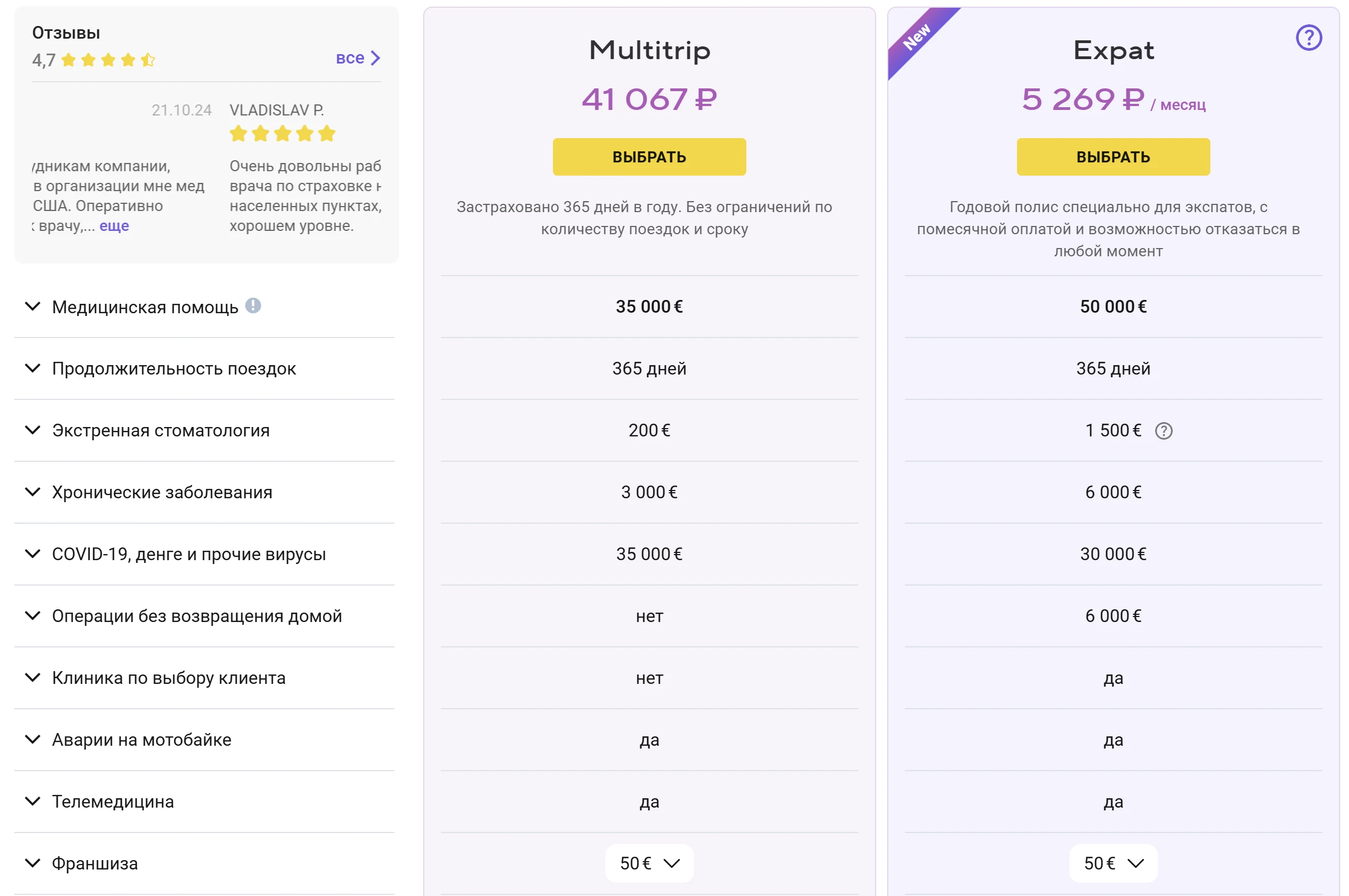Open the Multitrip франшиза 50 € dropdown
The width and height of the screenshot is (1349, 896).
[x=649, y=863]
